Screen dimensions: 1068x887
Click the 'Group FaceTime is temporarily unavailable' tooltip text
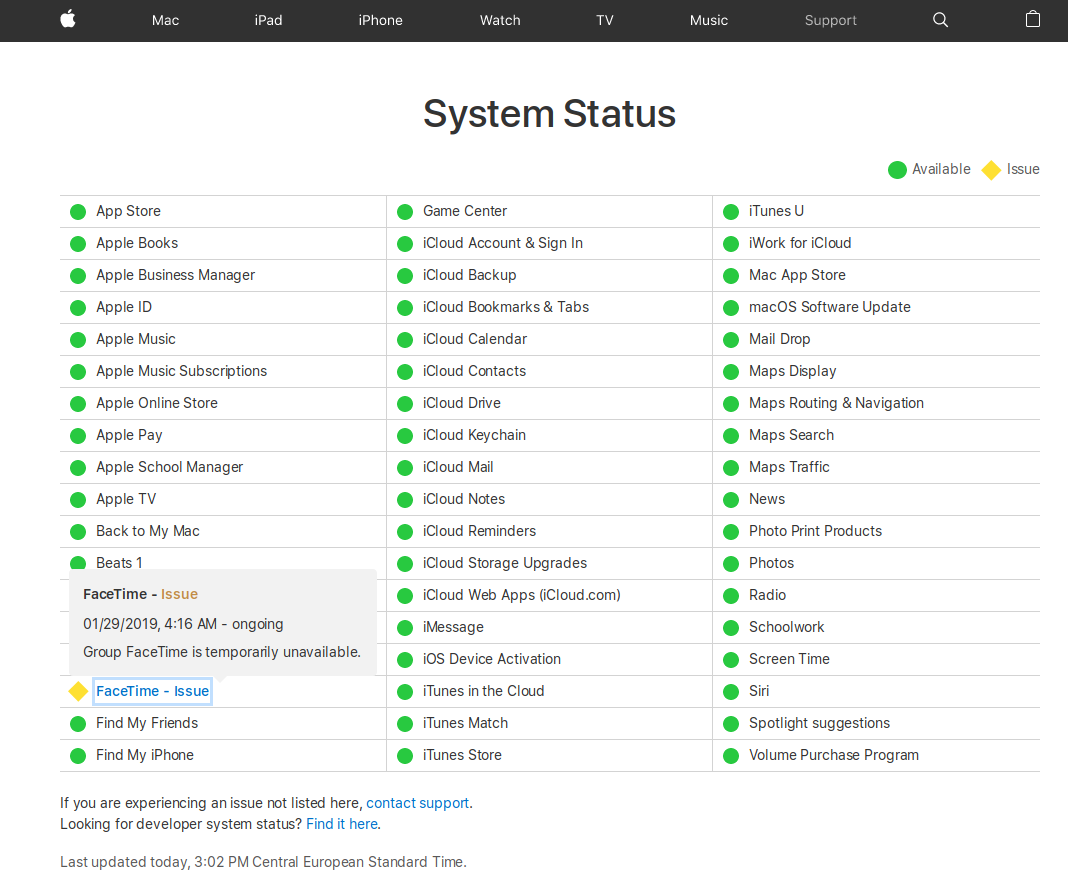(x=222, y=652)
